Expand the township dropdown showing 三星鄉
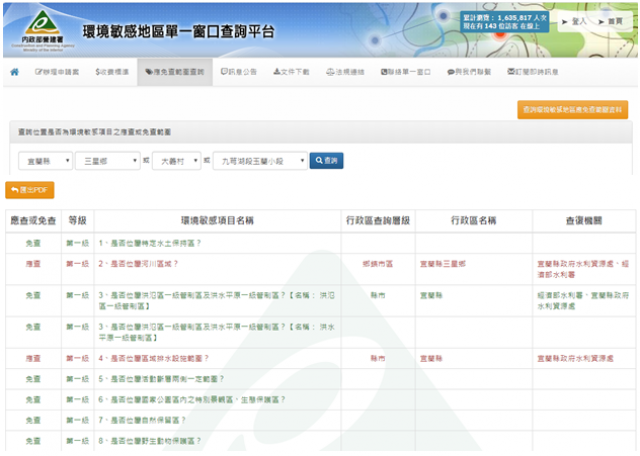Viewport: 640px width, 456px height. pyautogui.click(x=108, y=161)
